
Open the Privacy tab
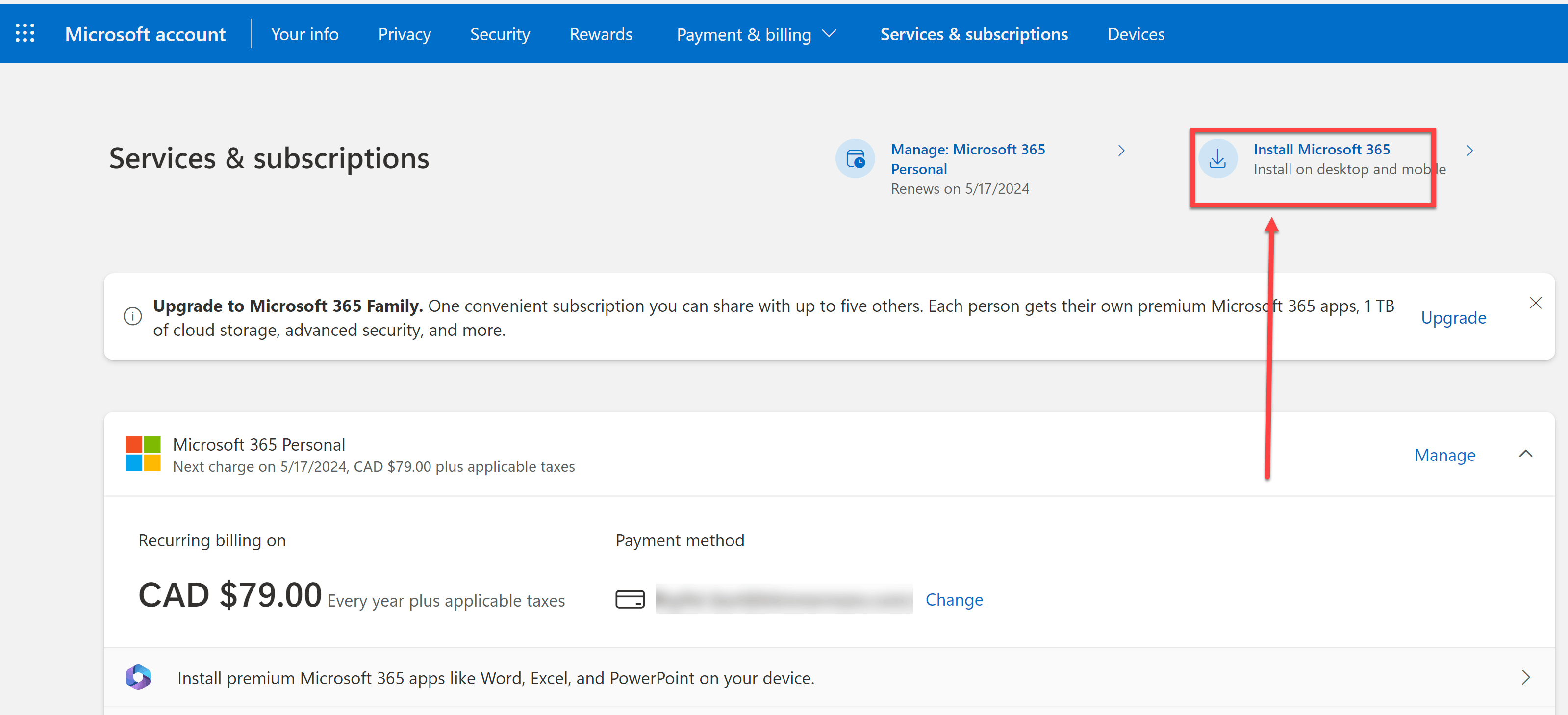[404, 34]
